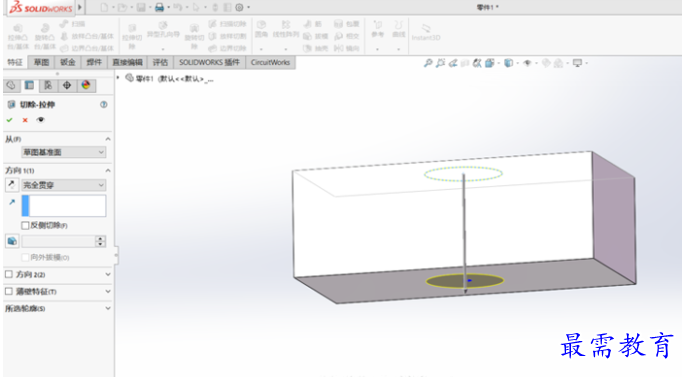Screen dimensions: 682x377
Task: Click the reverse direction arrow button
Action: point(12,185)
